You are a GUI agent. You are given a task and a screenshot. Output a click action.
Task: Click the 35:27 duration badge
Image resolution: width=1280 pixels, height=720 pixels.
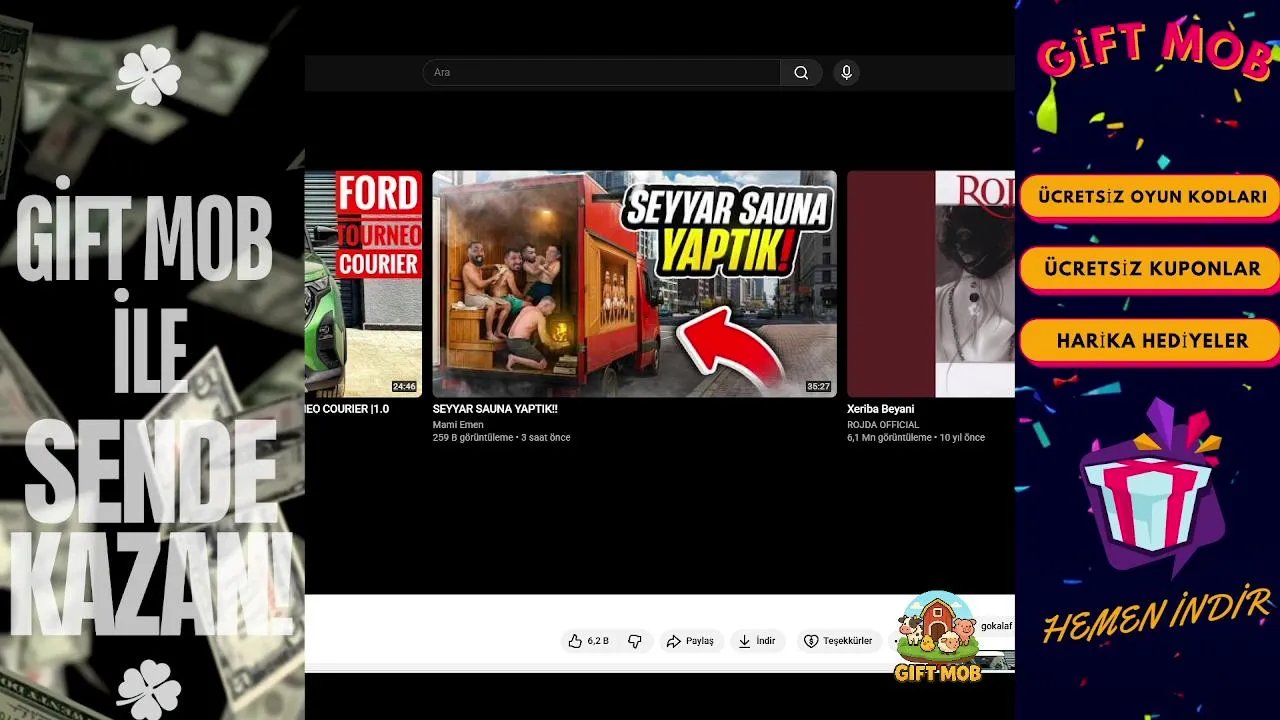click(818, 387)
